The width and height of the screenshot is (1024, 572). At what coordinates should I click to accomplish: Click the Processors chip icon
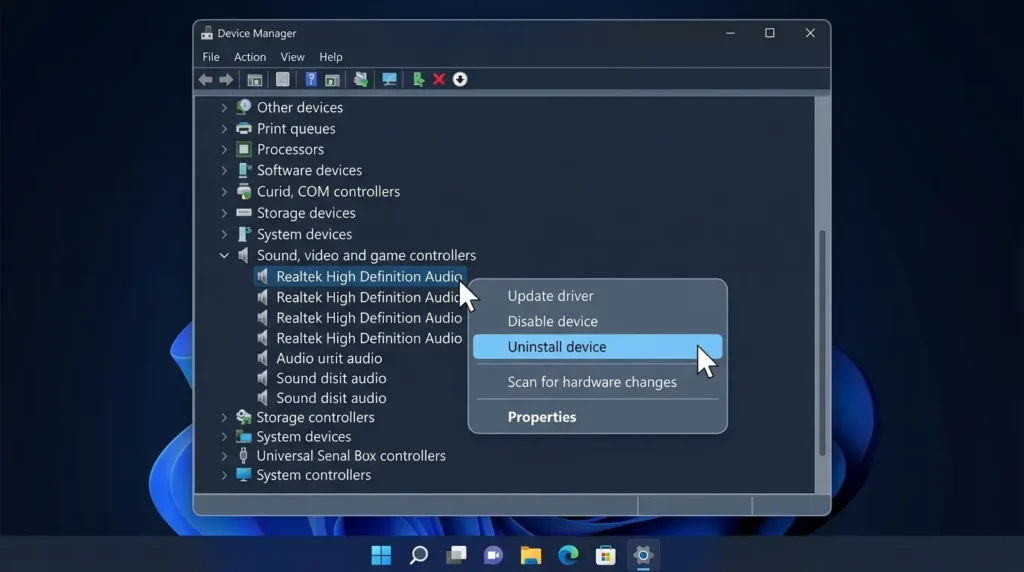tap(244, 150)
